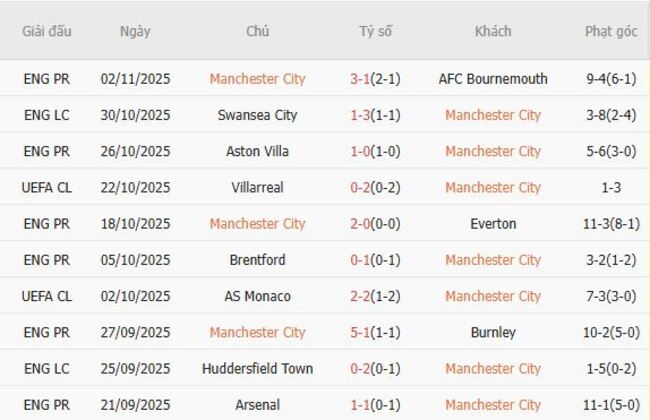The image size is (650, 420).
Task: Select the "Ngày" column header
Action: click(x=135, y=31)
